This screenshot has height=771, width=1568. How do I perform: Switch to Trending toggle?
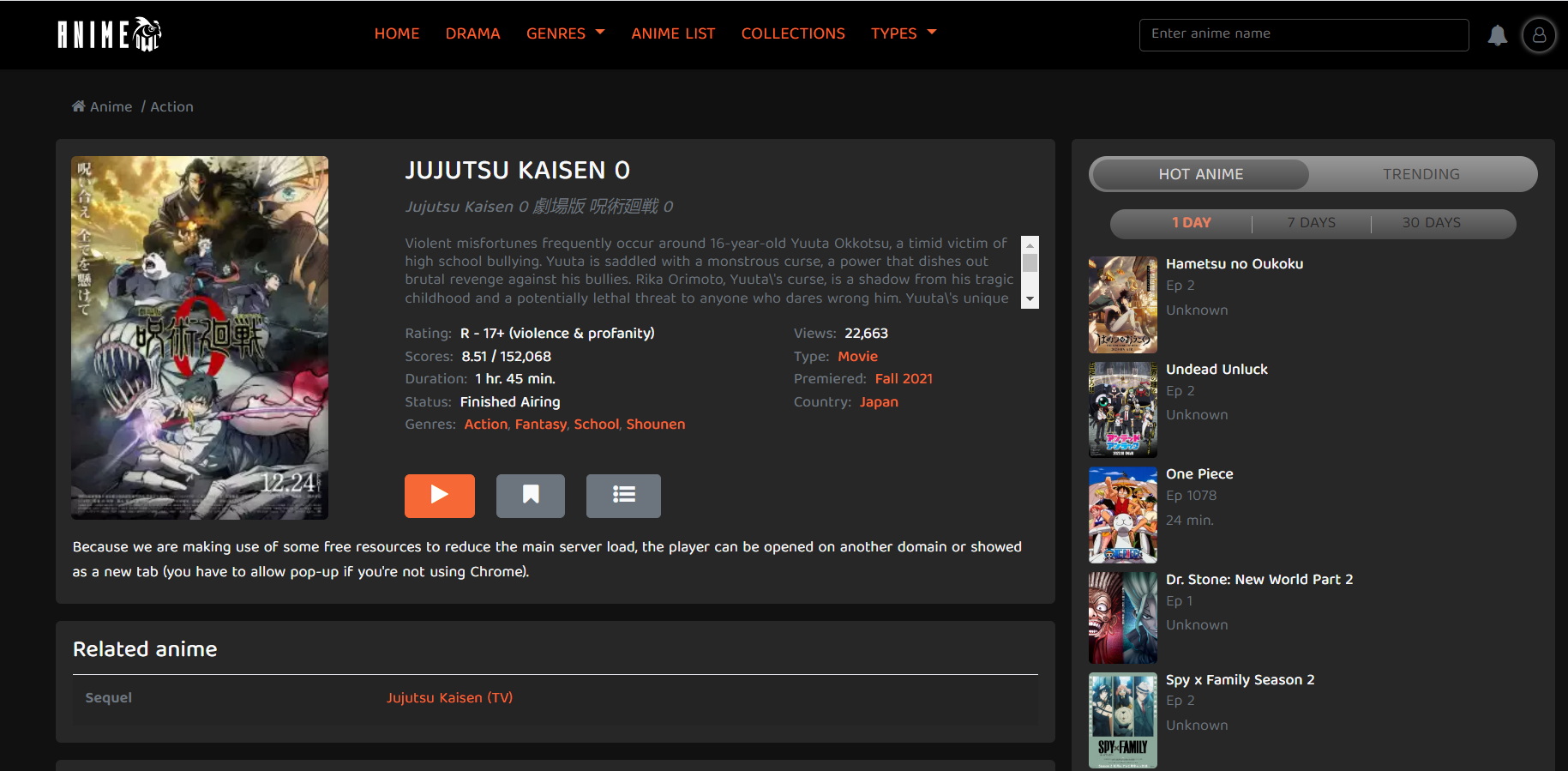[1421, 174]
